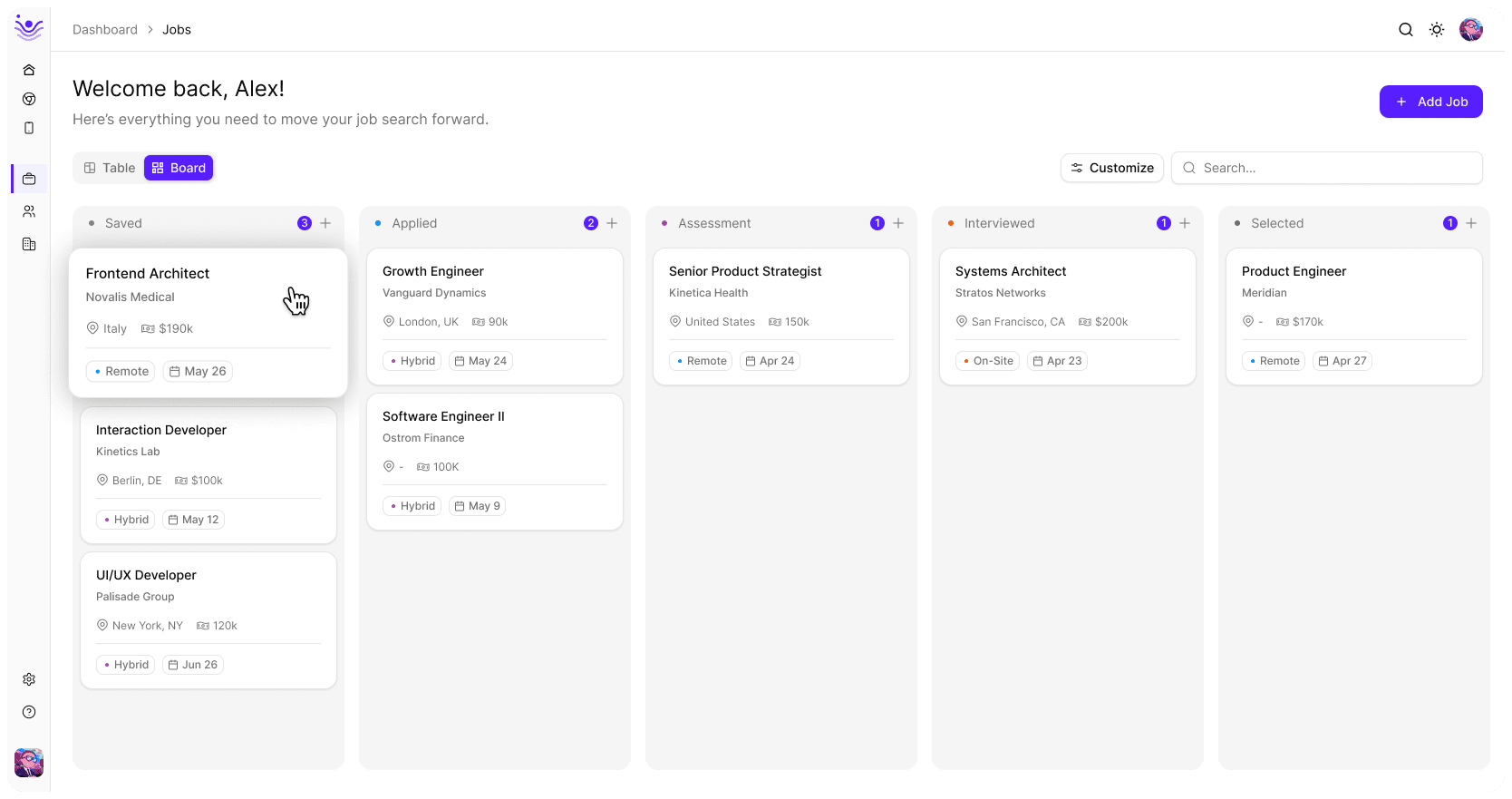The height and width of the screenshot is (799, 1512).
Task: Click the On-Site tag on Systems Architect
Action: pyautogui.click(x=988, y=361)
